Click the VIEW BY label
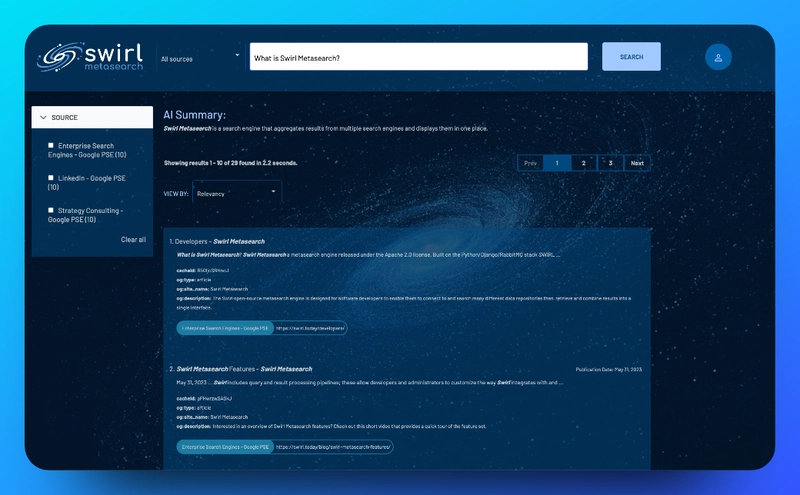 [x=176, y=193]
